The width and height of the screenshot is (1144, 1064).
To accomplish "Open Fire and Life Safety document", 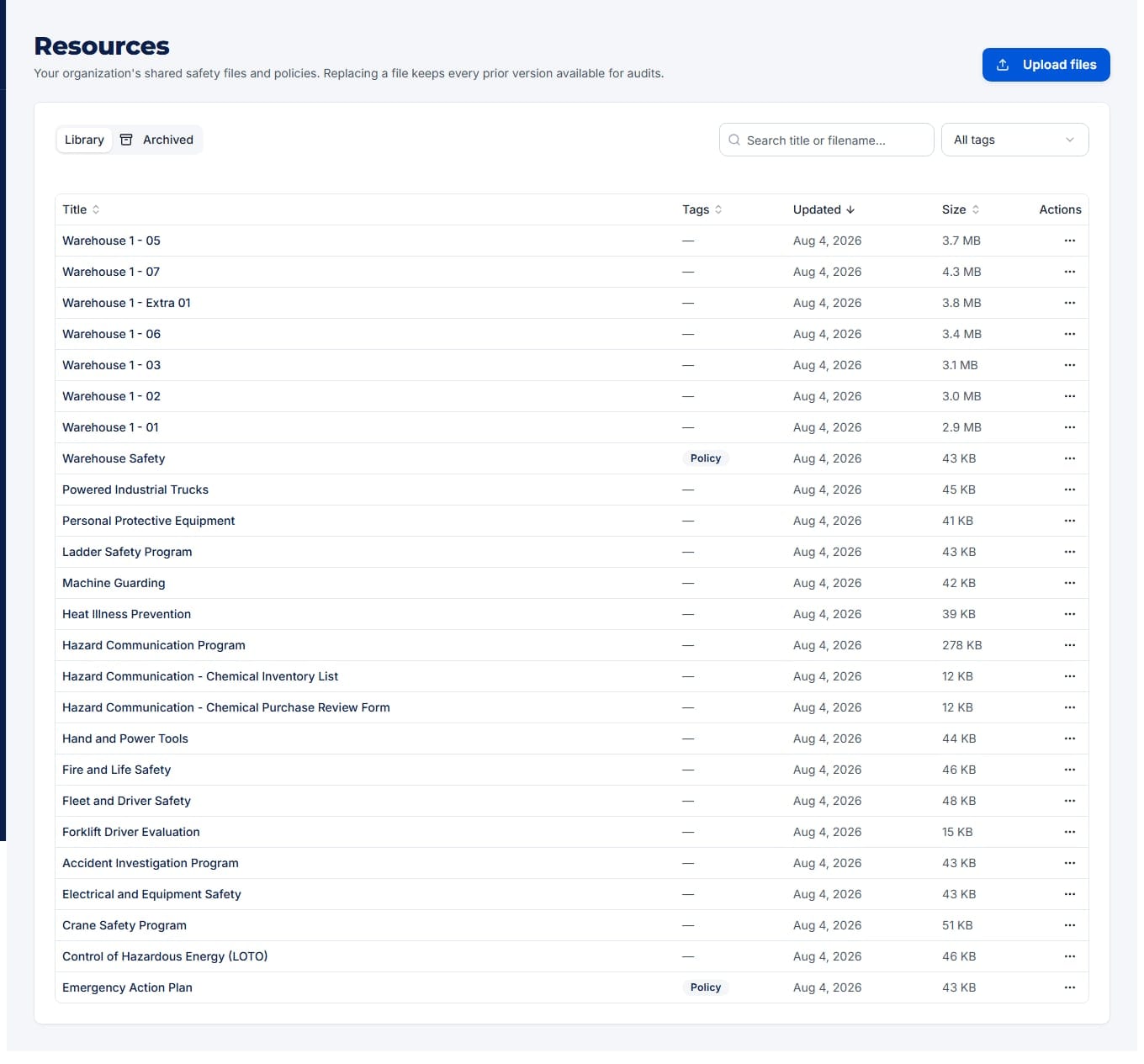I will point(116,770).
